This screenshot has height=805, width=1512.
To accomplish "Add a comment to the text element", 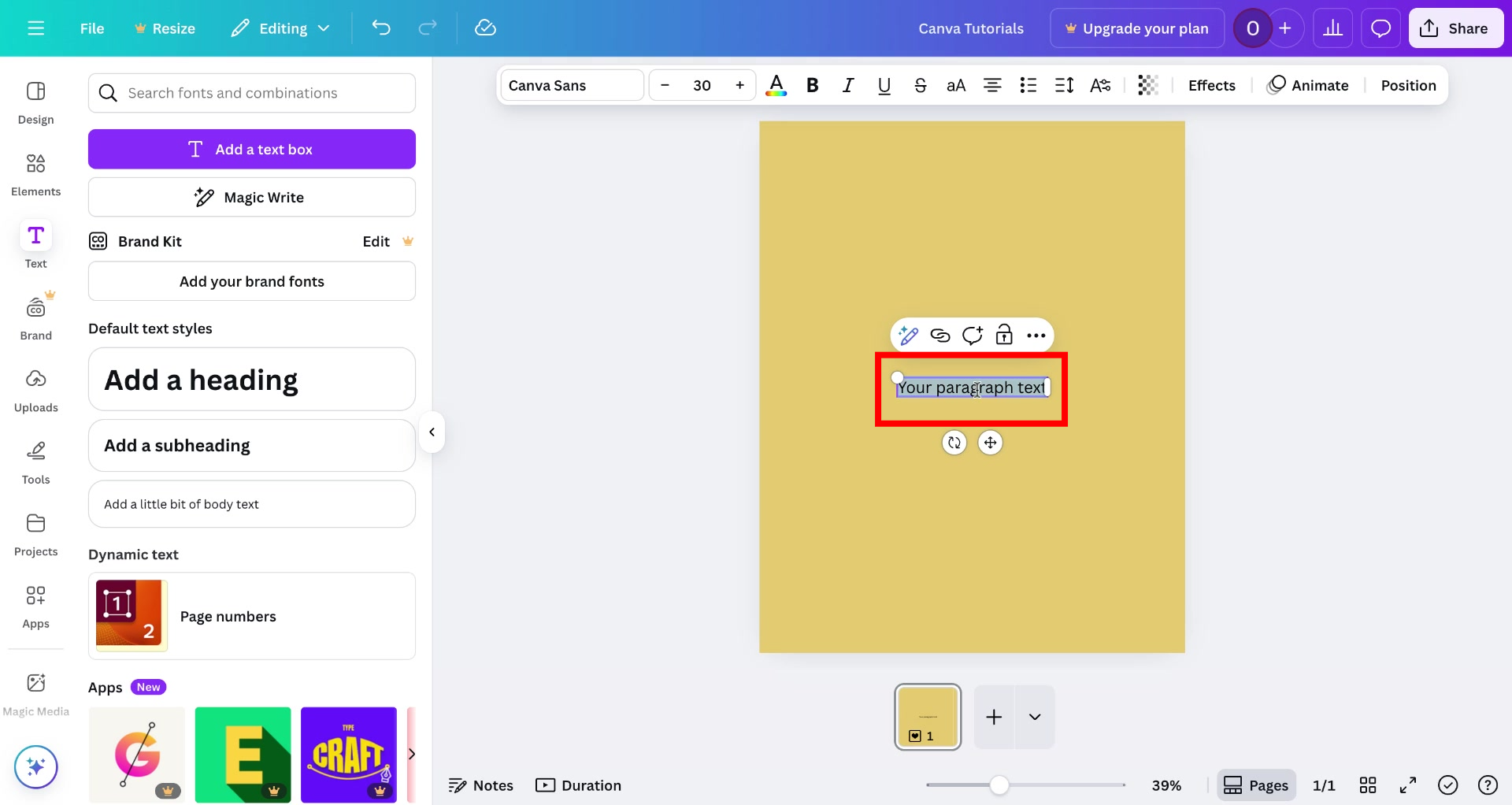I will coord(972,335).
